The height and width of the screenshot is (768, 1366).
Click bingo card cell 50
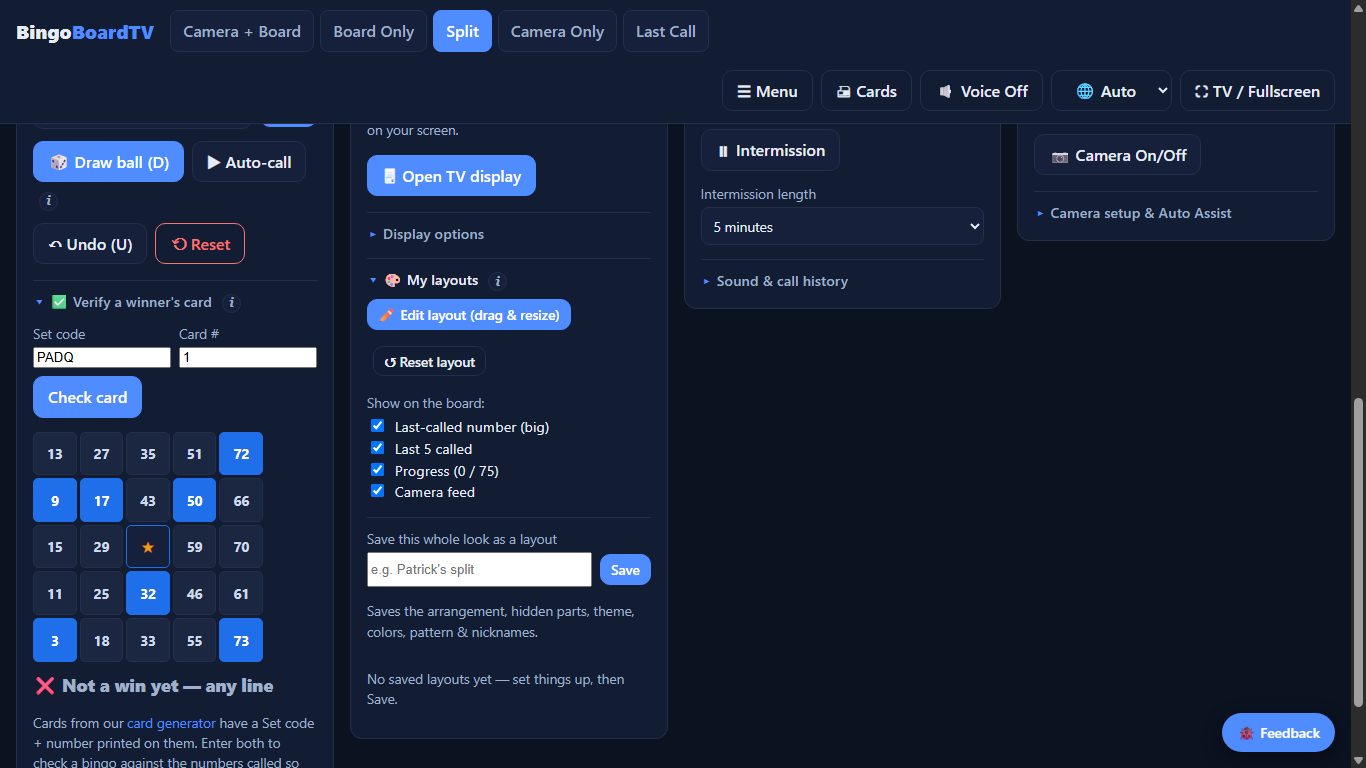(194, 500)
